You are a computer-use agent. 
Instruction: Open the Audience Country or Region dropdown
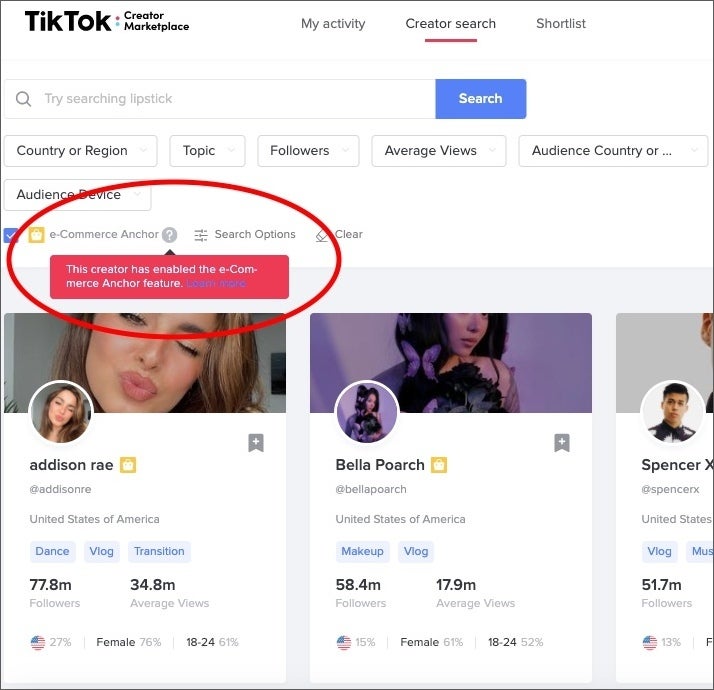point(613,151)
